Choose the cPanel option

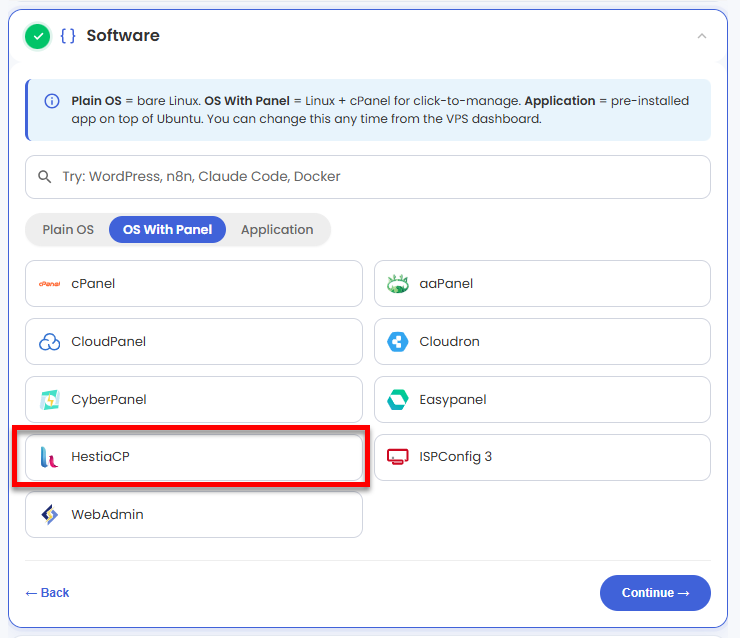click(x=194, y=284)
